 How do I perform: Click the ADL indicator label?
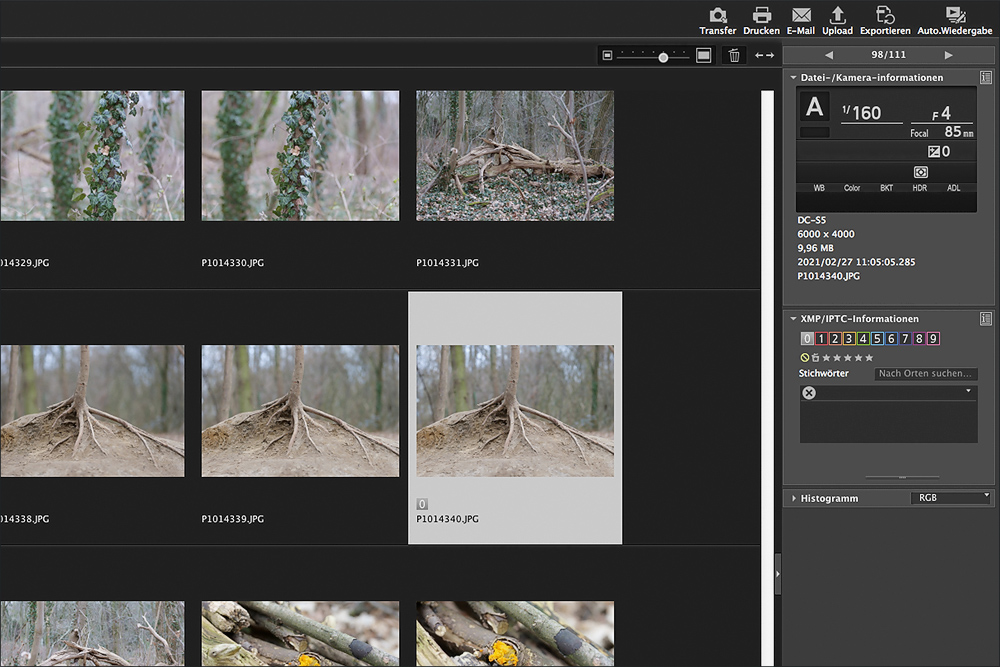pos(953,188)
